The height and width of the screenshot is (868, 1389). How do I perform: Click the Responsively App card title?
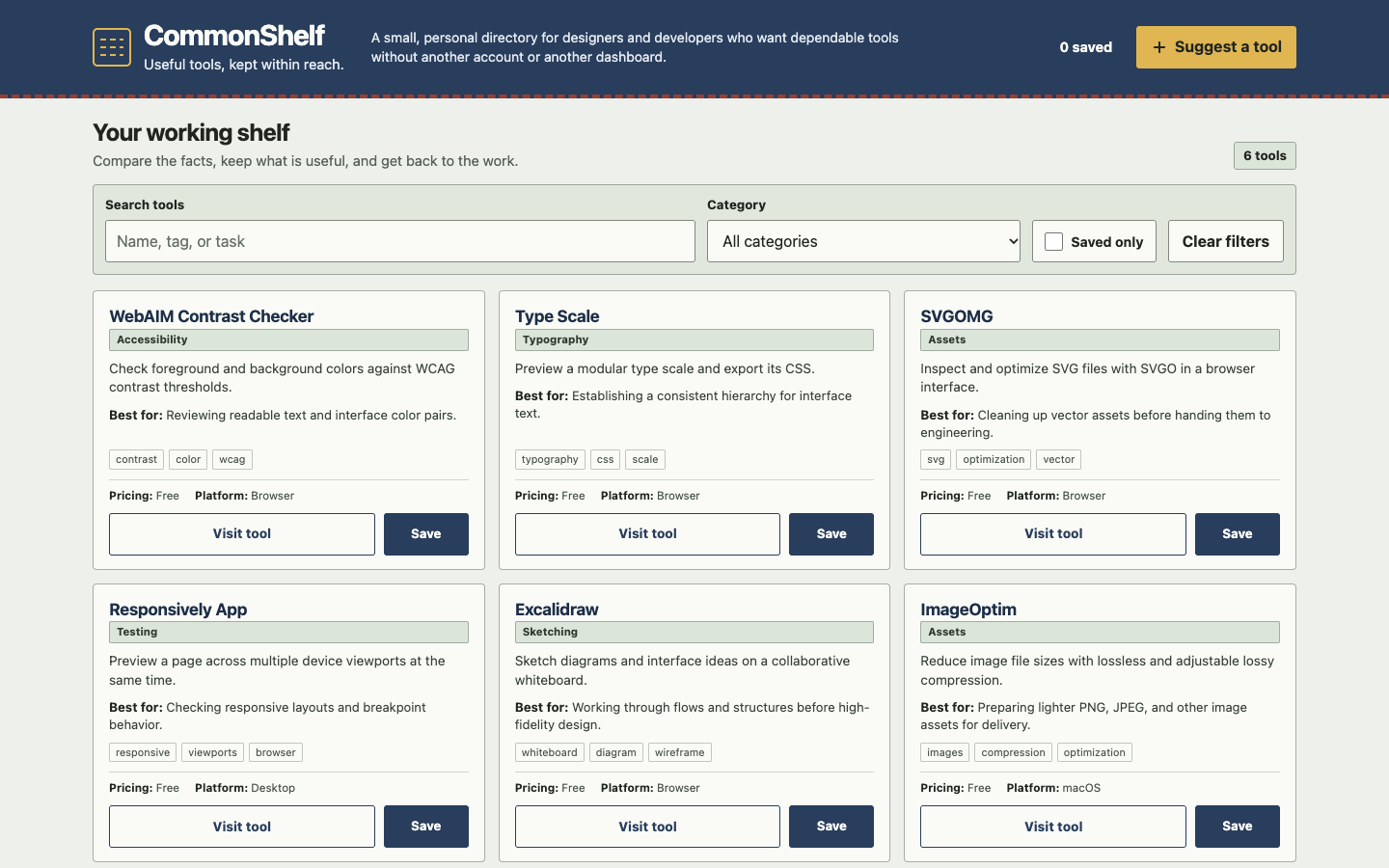(178, 610)
